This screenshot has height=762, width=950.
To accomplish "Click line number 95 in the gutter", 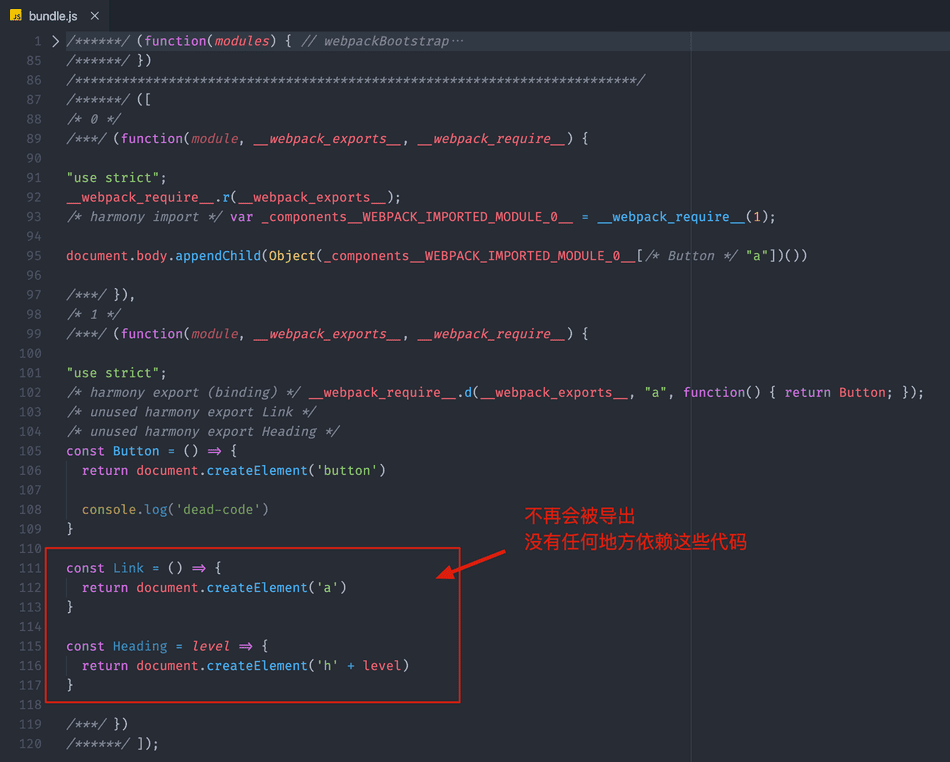I will coord(34,256).
